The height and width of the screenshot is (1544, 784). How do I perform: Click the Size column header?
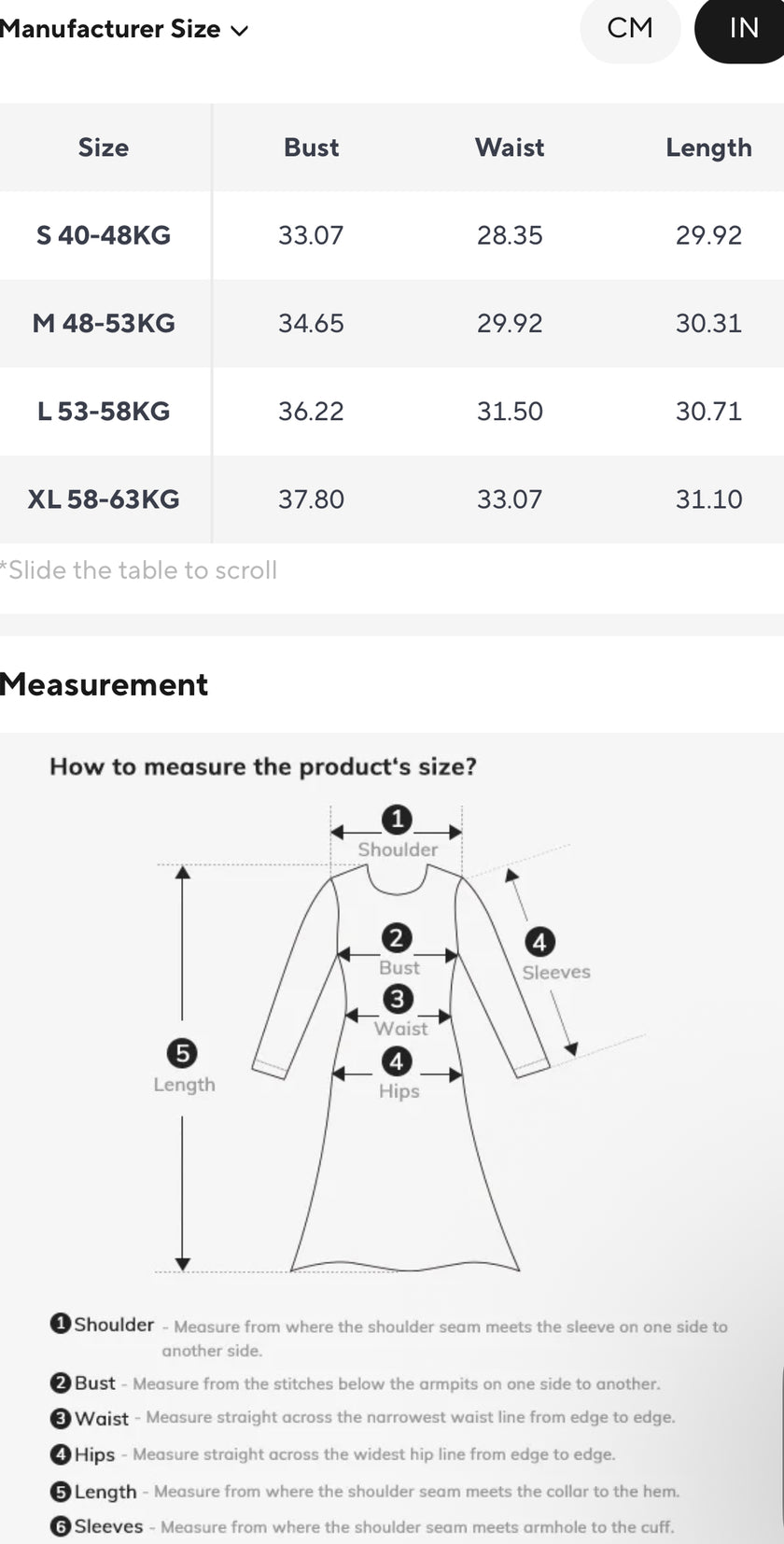tap(104, 147)
